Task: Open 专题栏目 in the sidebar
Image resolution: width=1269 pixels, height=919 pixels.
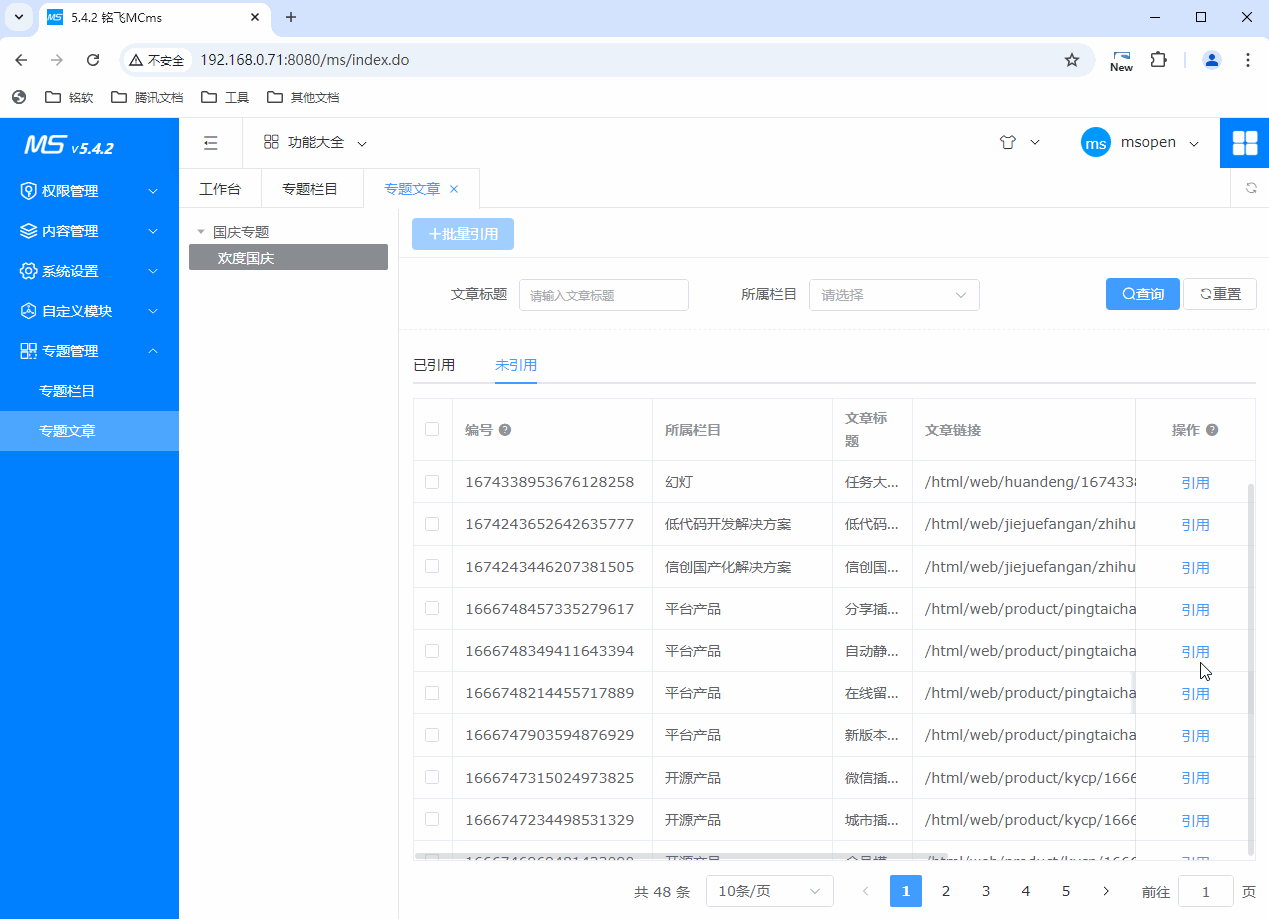Action: coord(67,391)
